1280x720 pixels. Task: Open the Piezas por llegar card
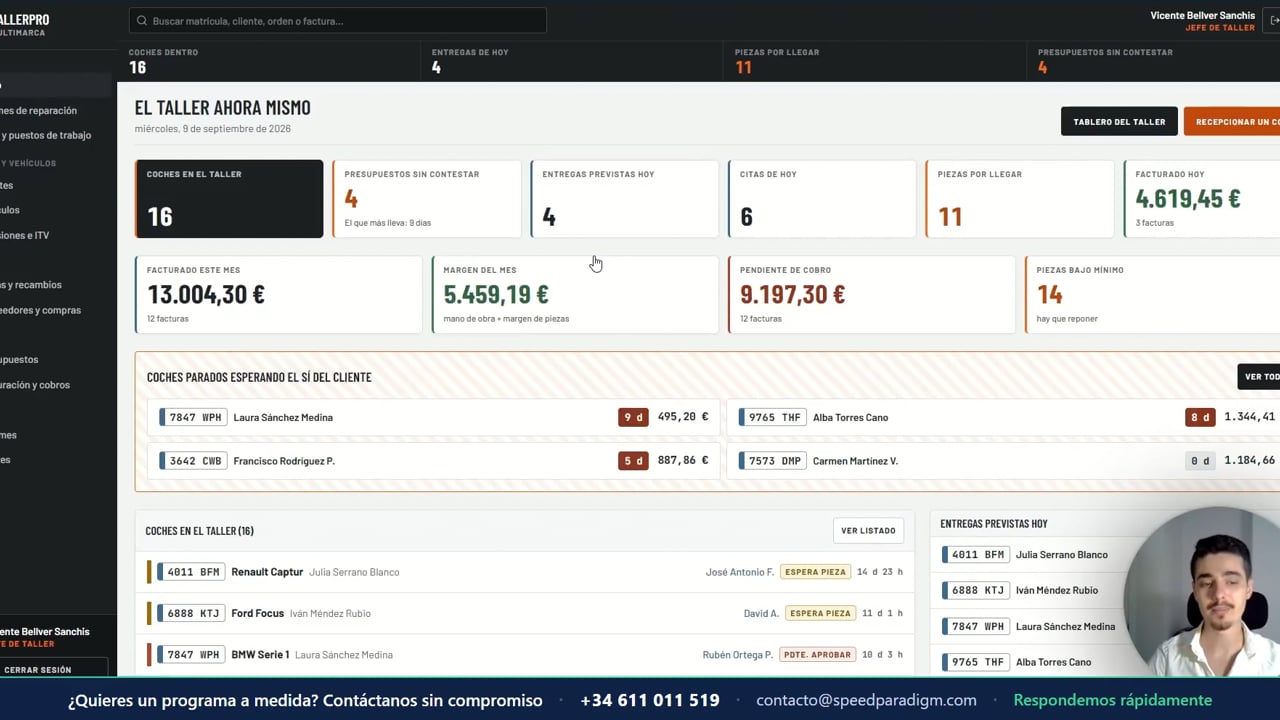pos(1020,199)
